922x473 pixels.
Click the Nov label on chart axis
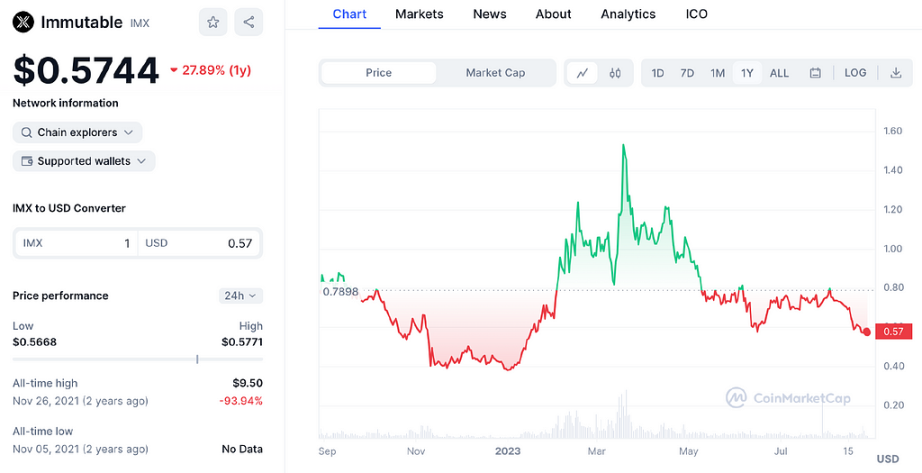(x=416, y=451)
